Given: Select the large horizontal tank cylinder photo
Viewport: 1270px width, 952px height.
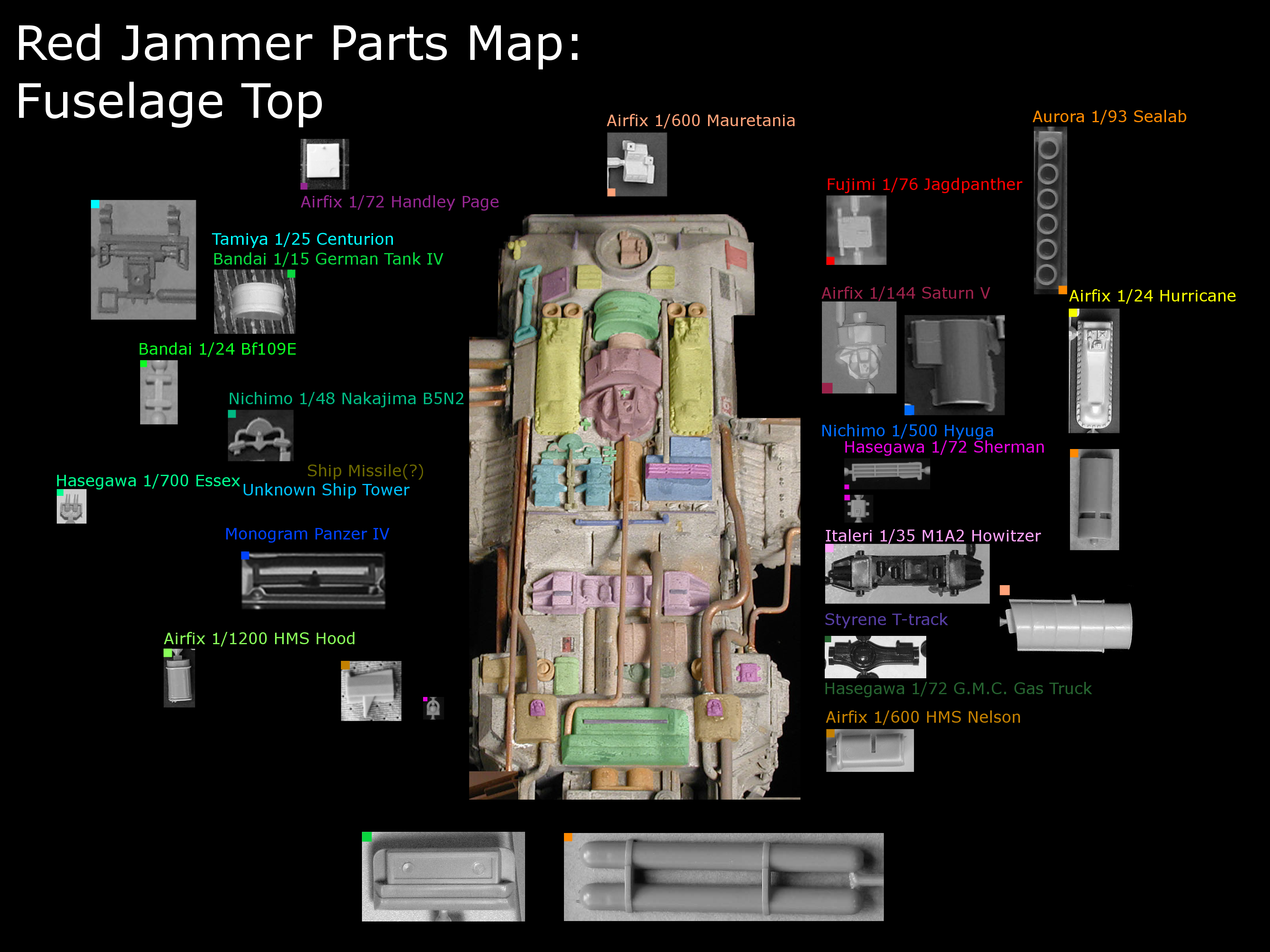Looking at the screenshot, I should [x=1067, y=623].
